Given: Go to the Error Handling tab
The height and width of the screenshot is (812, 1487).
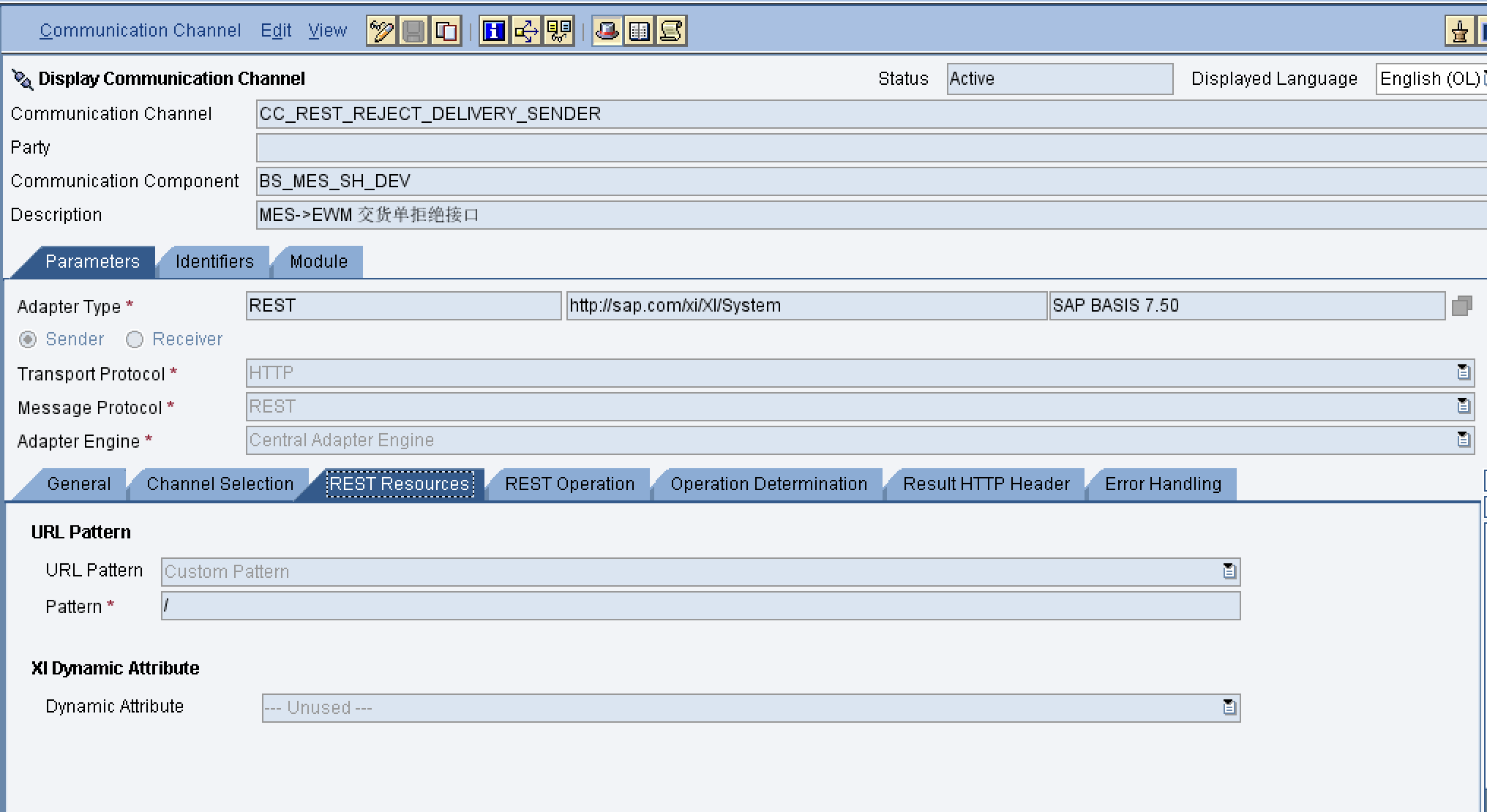Looking at the screenshot, I should pos(1163,484).
